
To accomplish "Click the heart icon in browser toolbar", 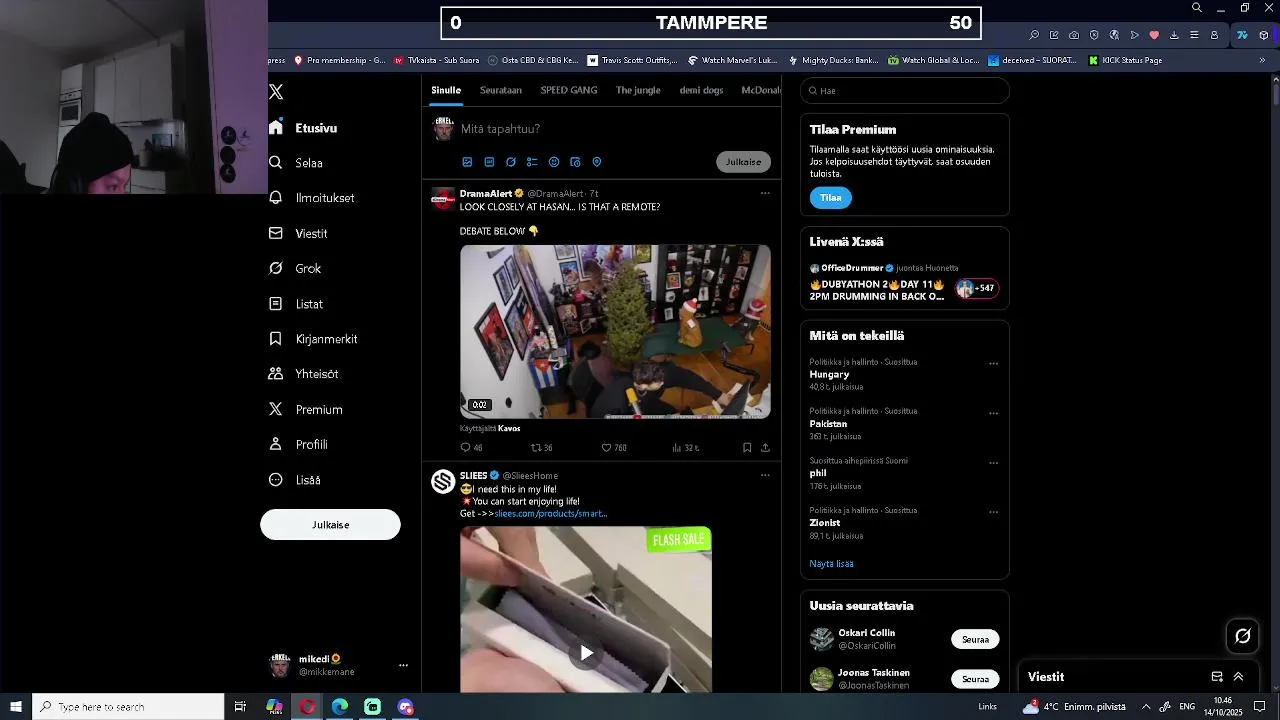I will click(x=1154, y=35).
